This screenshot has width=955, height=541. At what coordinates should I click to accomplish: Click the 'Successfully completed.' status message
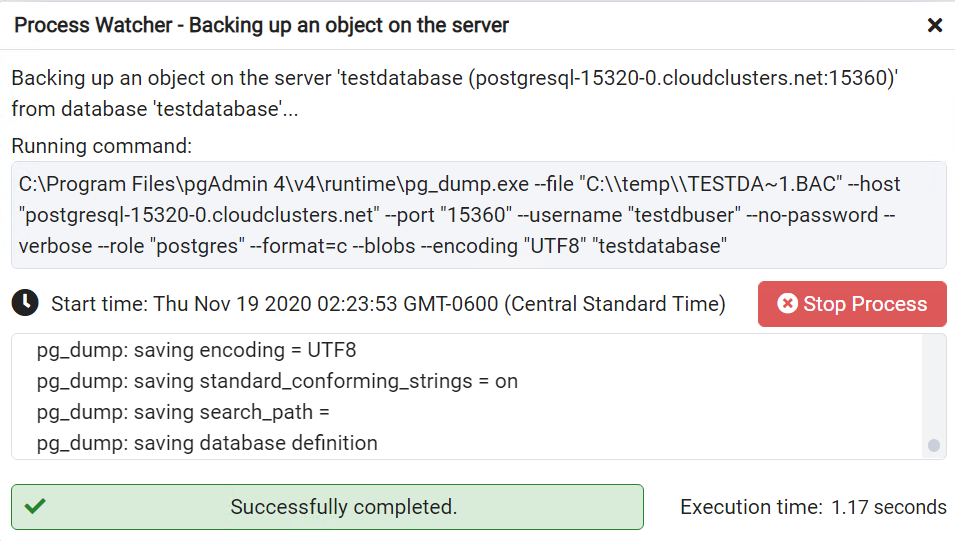click(x=343, y=507)
